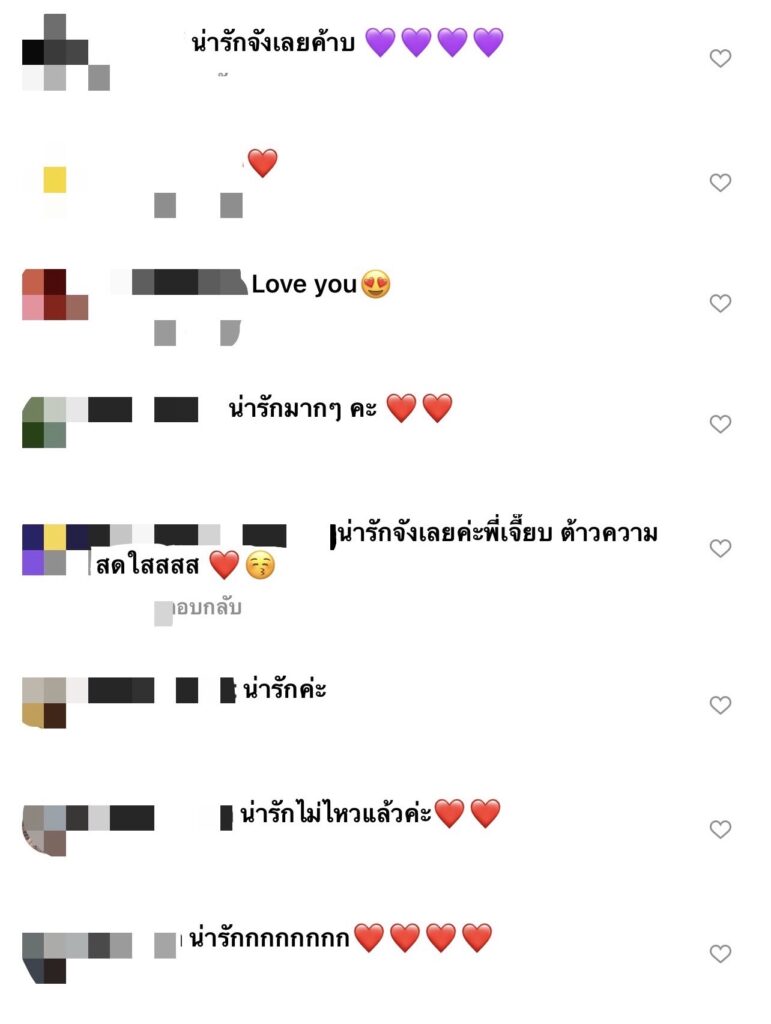The height and width of the screenshot is (1024, 771).
Task: Like the 'น่ารักกกกกกกก' comment
Action: point(720,953)
